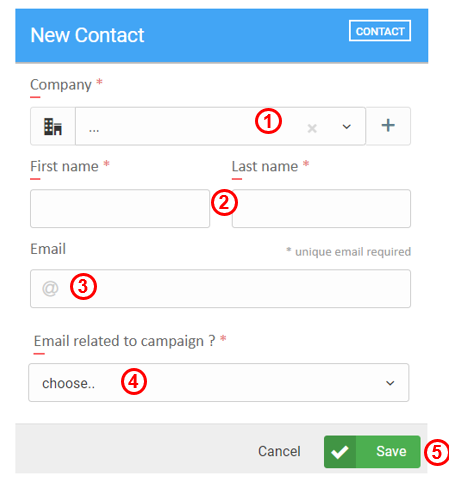Click into the Email input field

click(220, 288)
